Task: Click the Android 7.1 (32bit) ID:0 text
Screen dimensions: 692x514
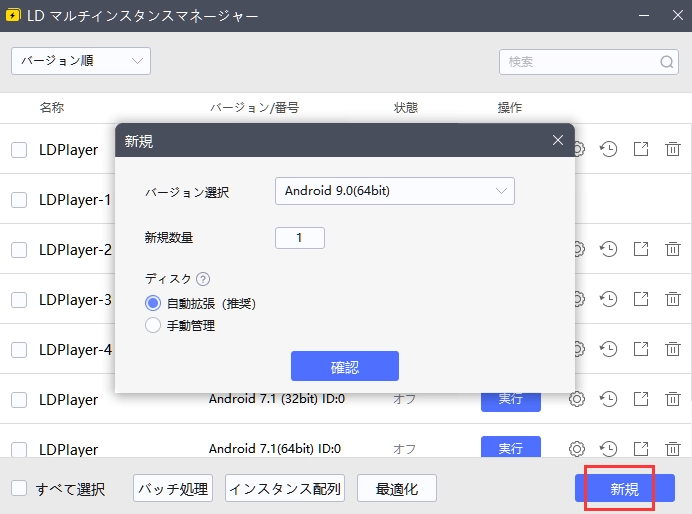Action: [x=277, y=399]
